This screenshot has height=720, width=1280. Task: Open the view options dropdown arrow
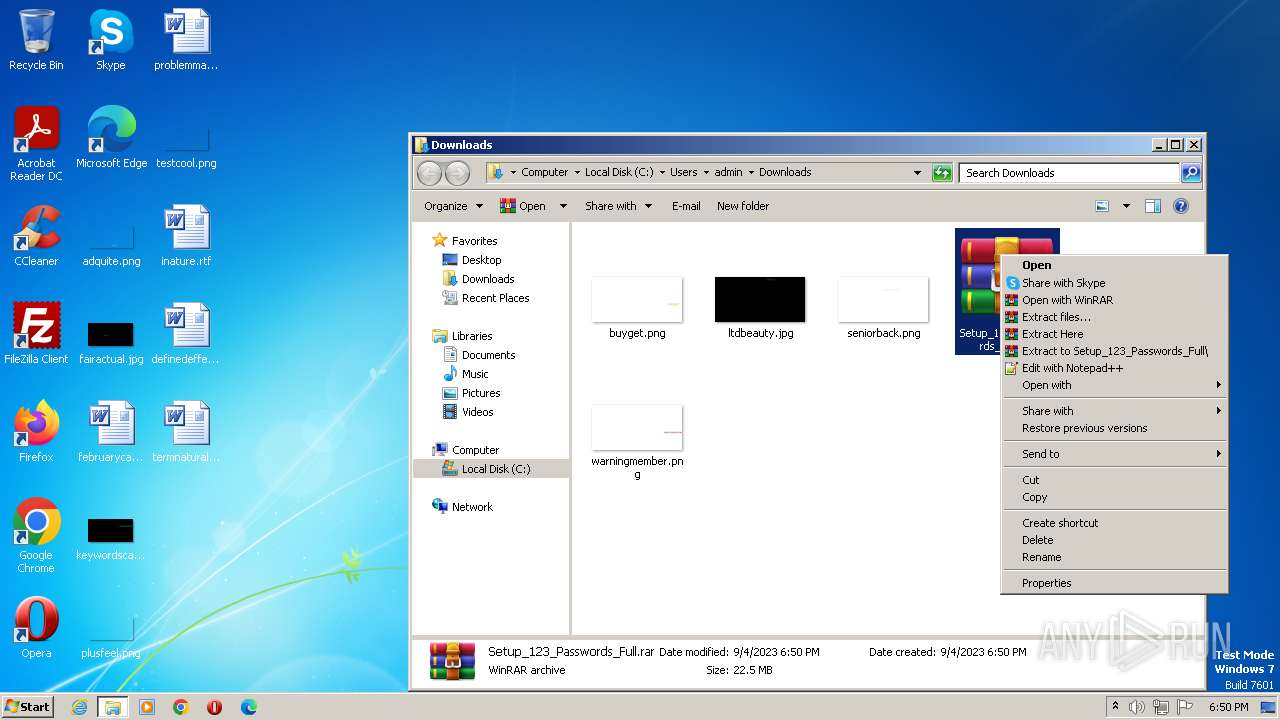click(1126, 206)
